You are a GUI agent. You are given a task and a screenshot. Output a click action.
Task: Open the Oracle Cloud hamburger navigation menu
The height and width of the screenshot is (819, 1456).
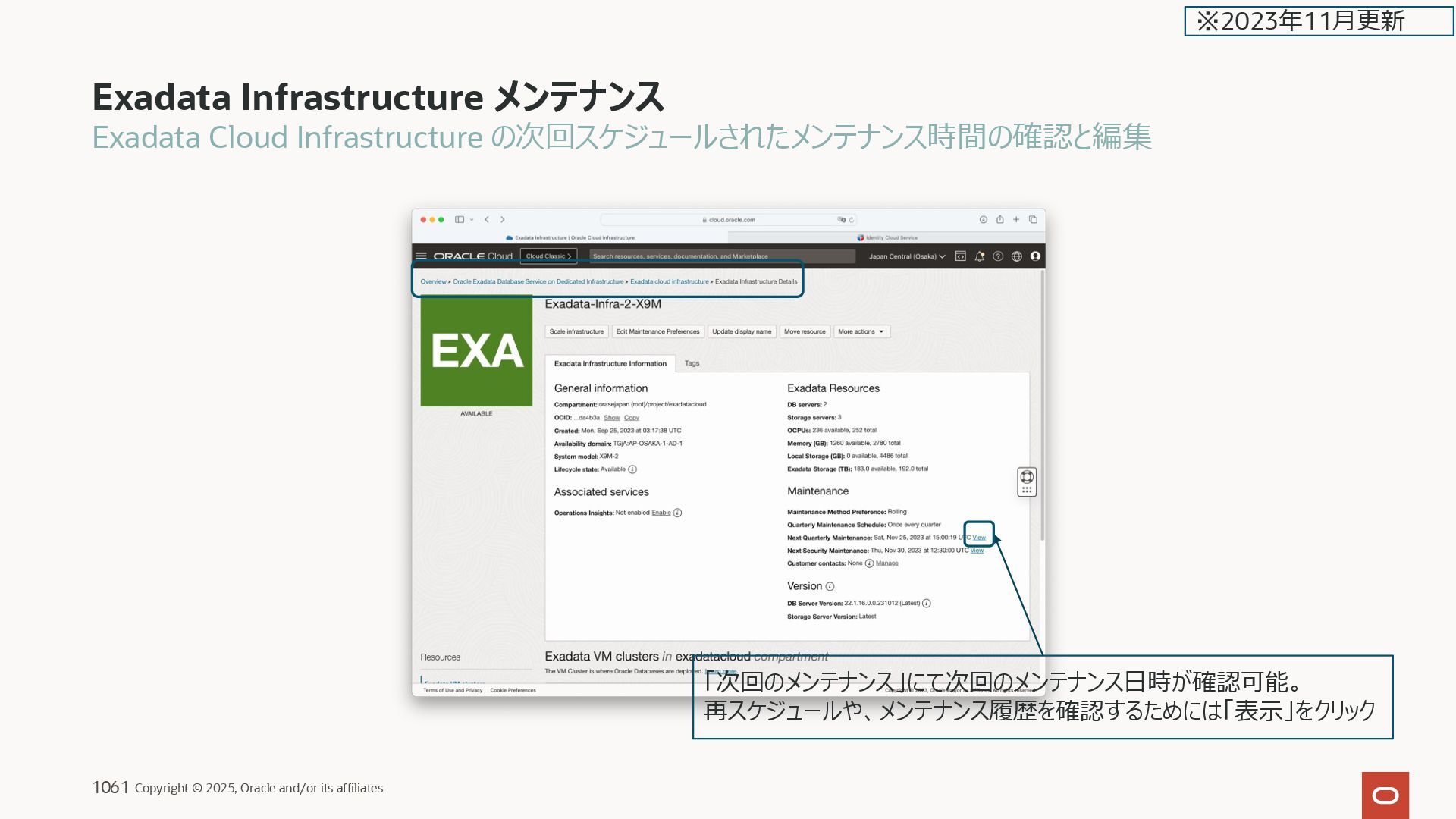(x=421, y=256)
